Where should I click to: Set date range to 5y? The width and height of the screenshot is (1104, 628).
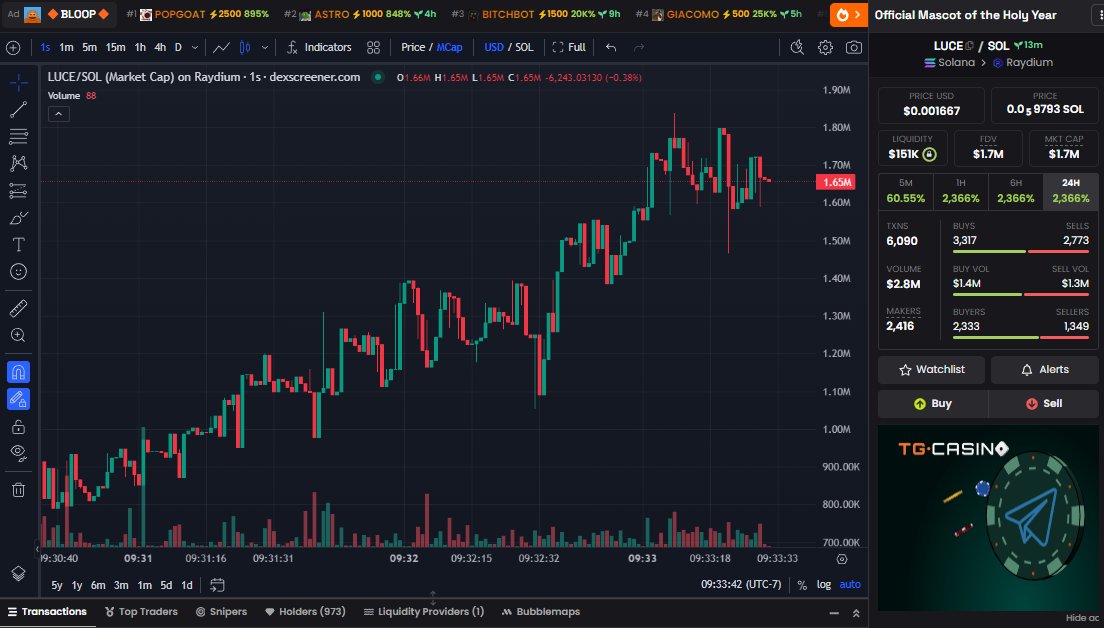[x=57, y=585]
